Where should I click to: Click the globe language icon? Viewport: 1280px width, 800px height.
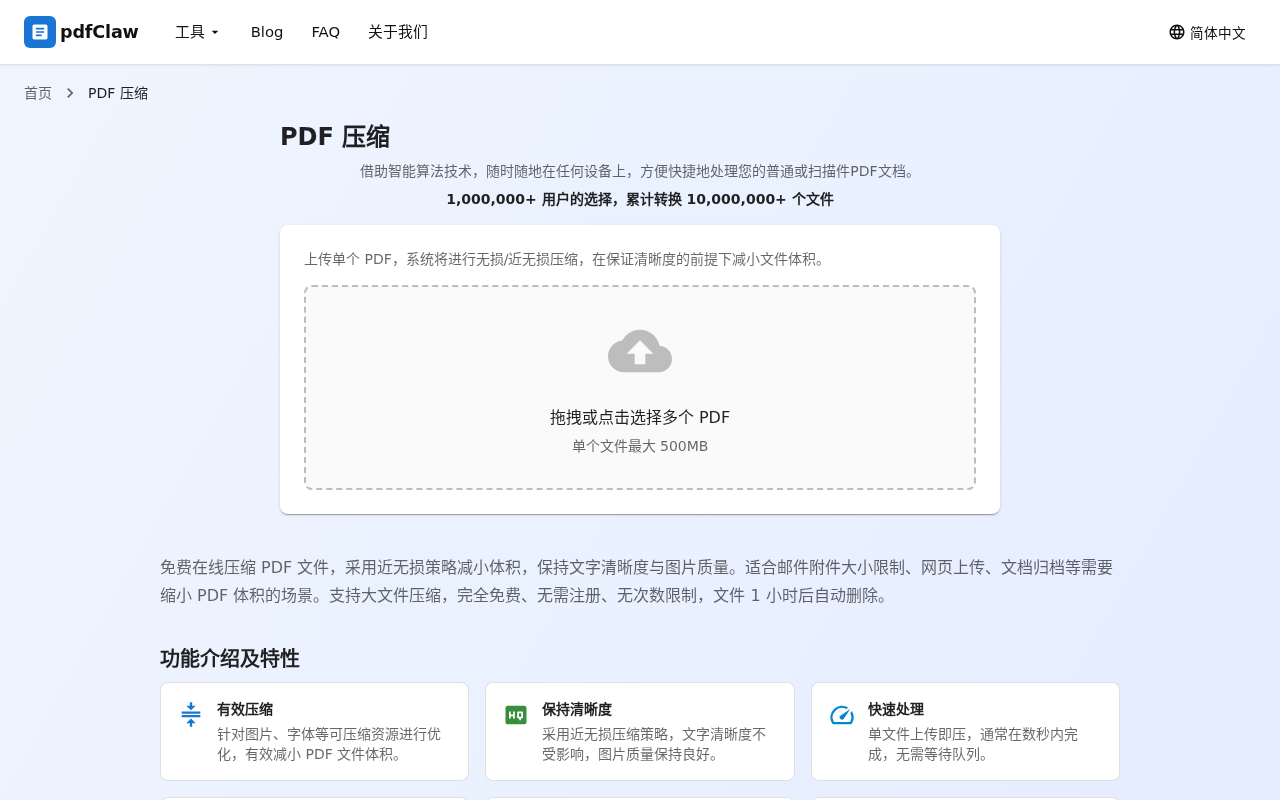1177,32
